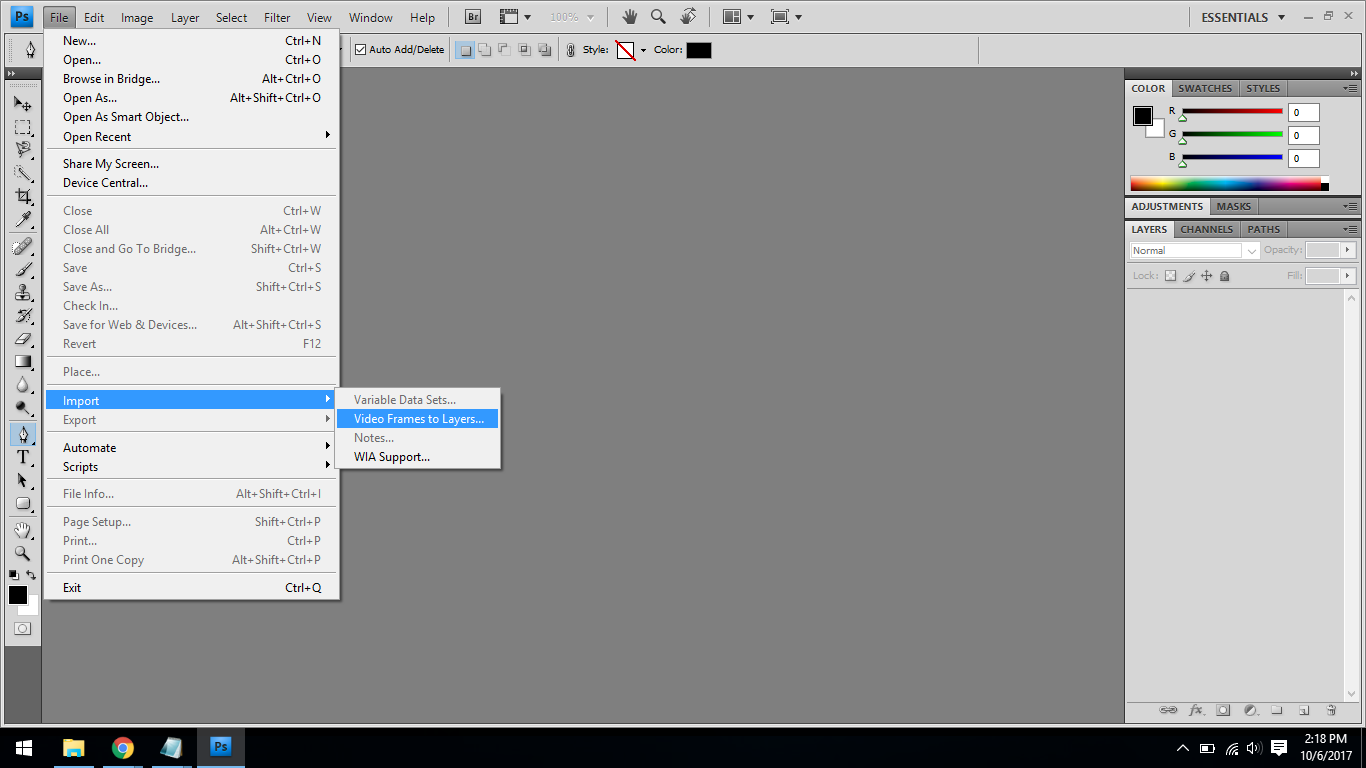The image size is (1366, 768).
Task: Click the link layers icon in the Layers panel
Action: (x=1168, y=710)
